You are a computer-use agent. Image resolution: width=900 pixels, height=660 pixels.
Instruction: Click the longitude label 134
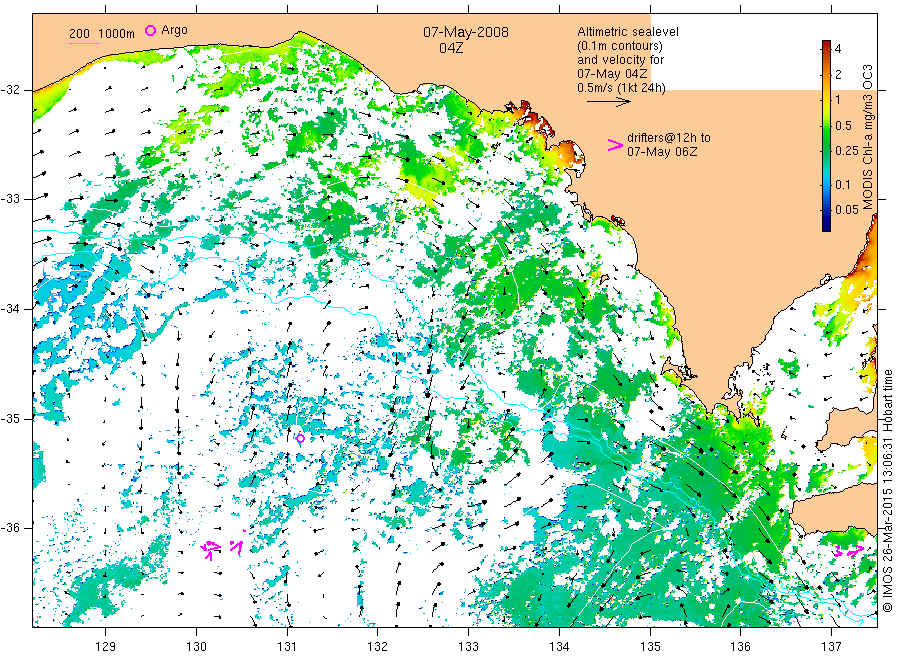coord(559,646)
